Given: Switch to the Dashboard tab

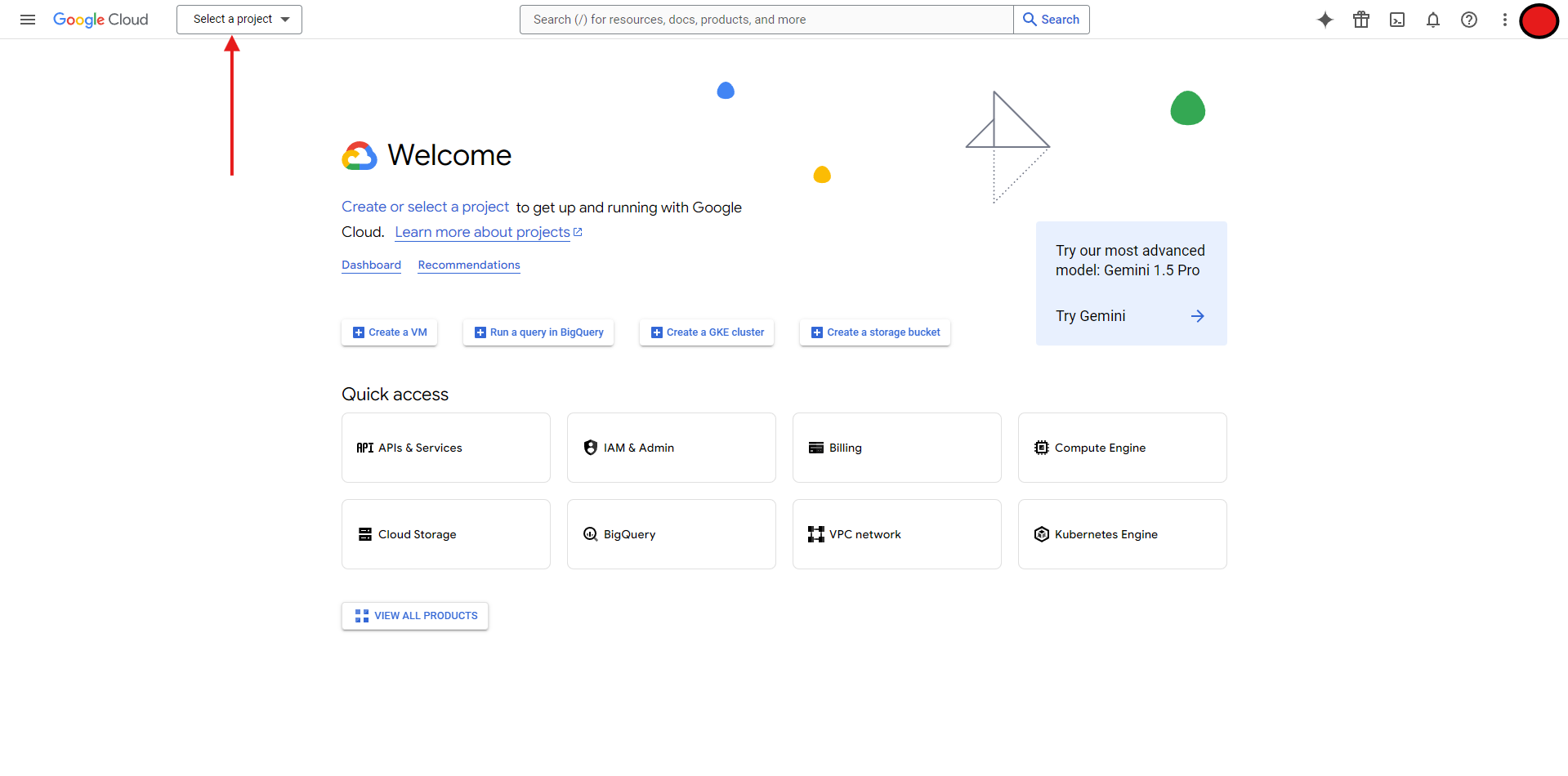Looking at the screenshot, I should click(x=371, y=265).
